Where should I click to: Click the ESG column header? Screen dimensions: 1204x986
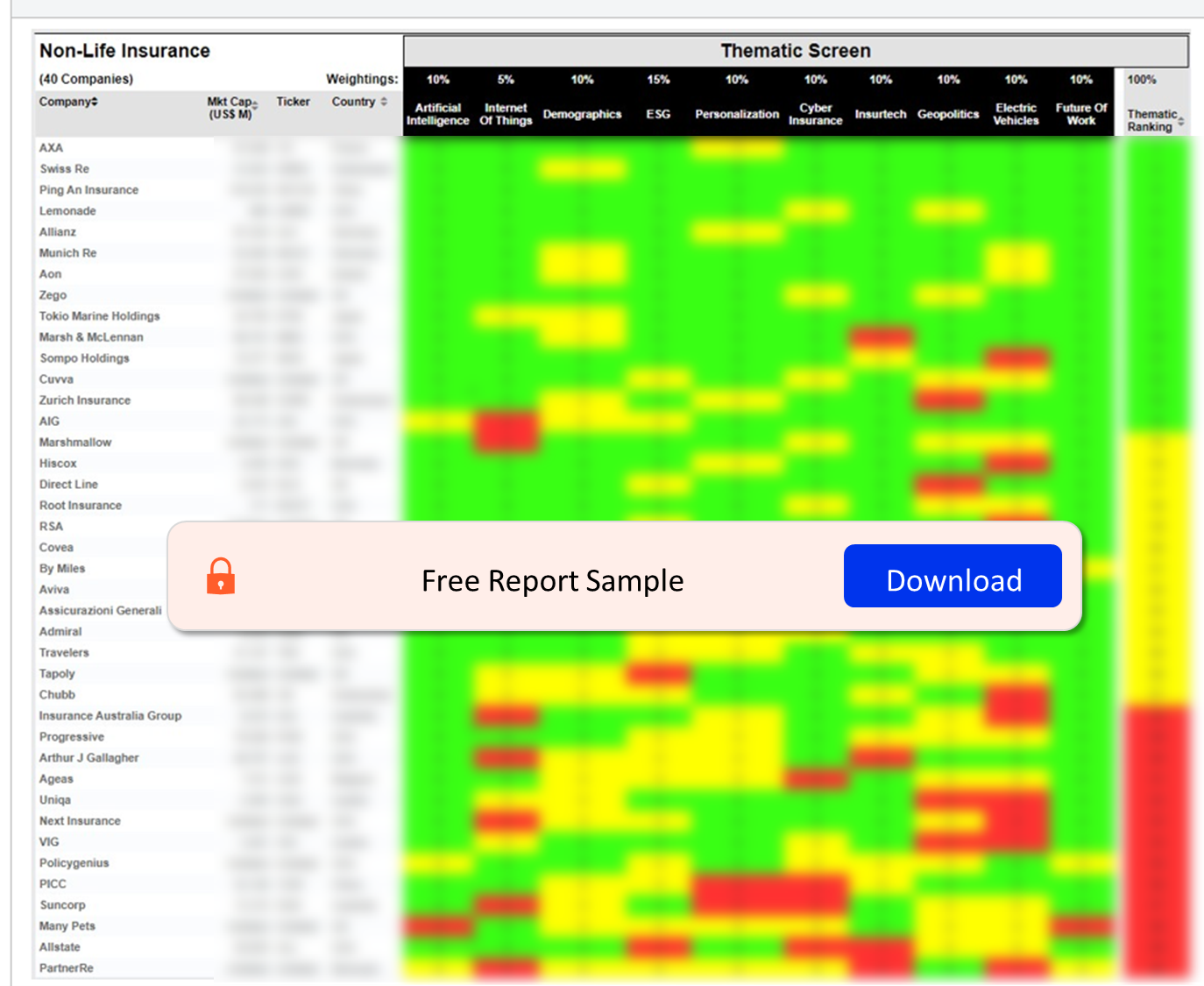658,114
